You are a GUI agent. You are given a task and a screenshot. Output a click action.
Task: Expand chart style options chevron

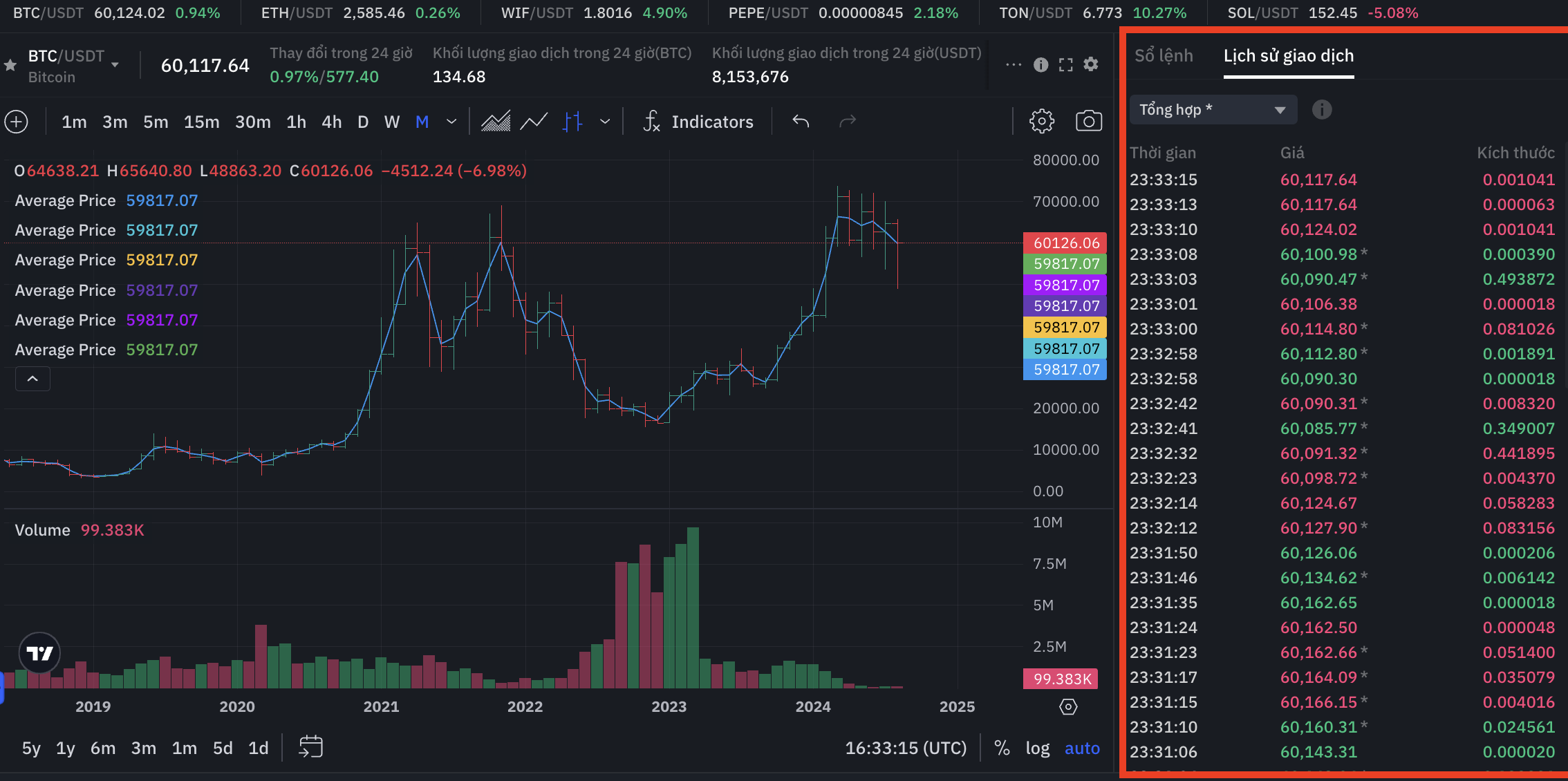pos(605,122)
